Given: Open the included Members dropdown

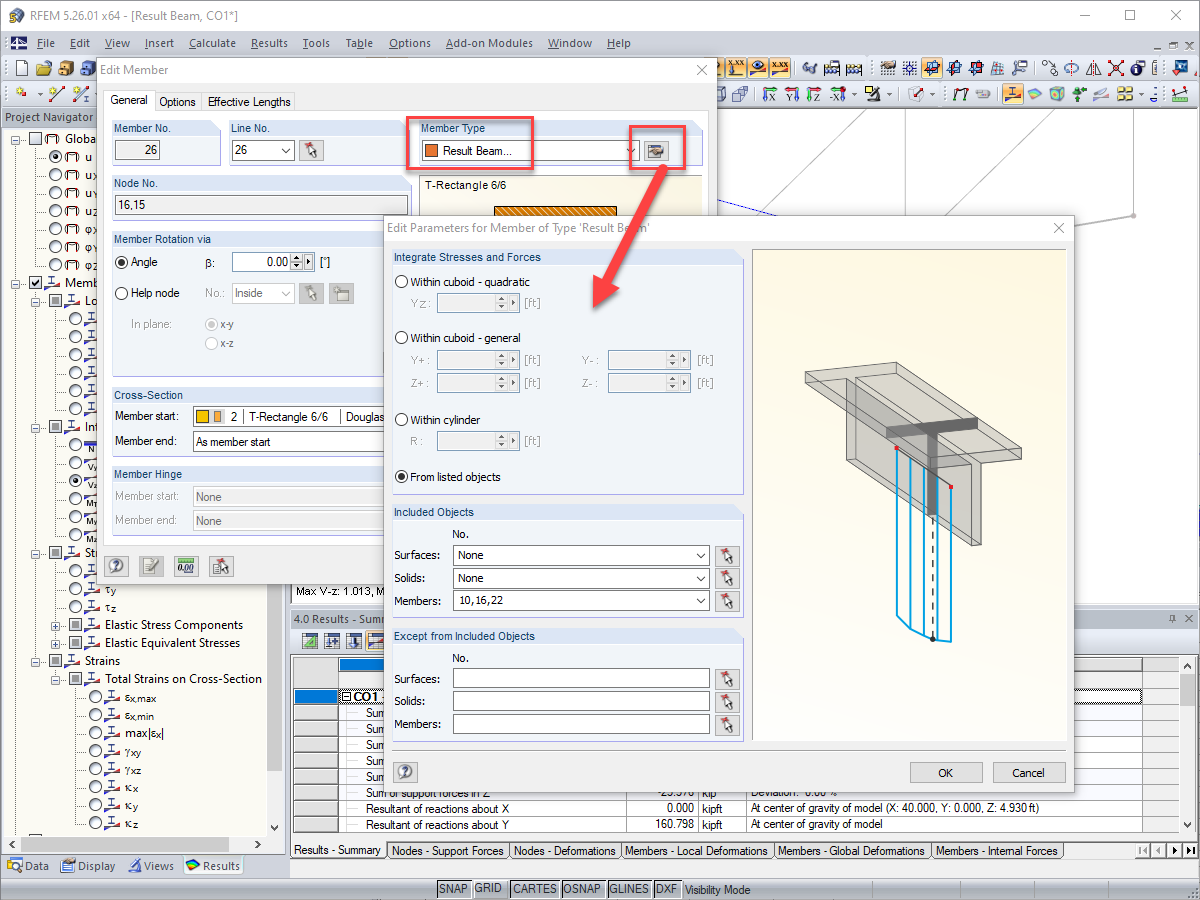Looking at the screenshot, I should click(700, 601).
